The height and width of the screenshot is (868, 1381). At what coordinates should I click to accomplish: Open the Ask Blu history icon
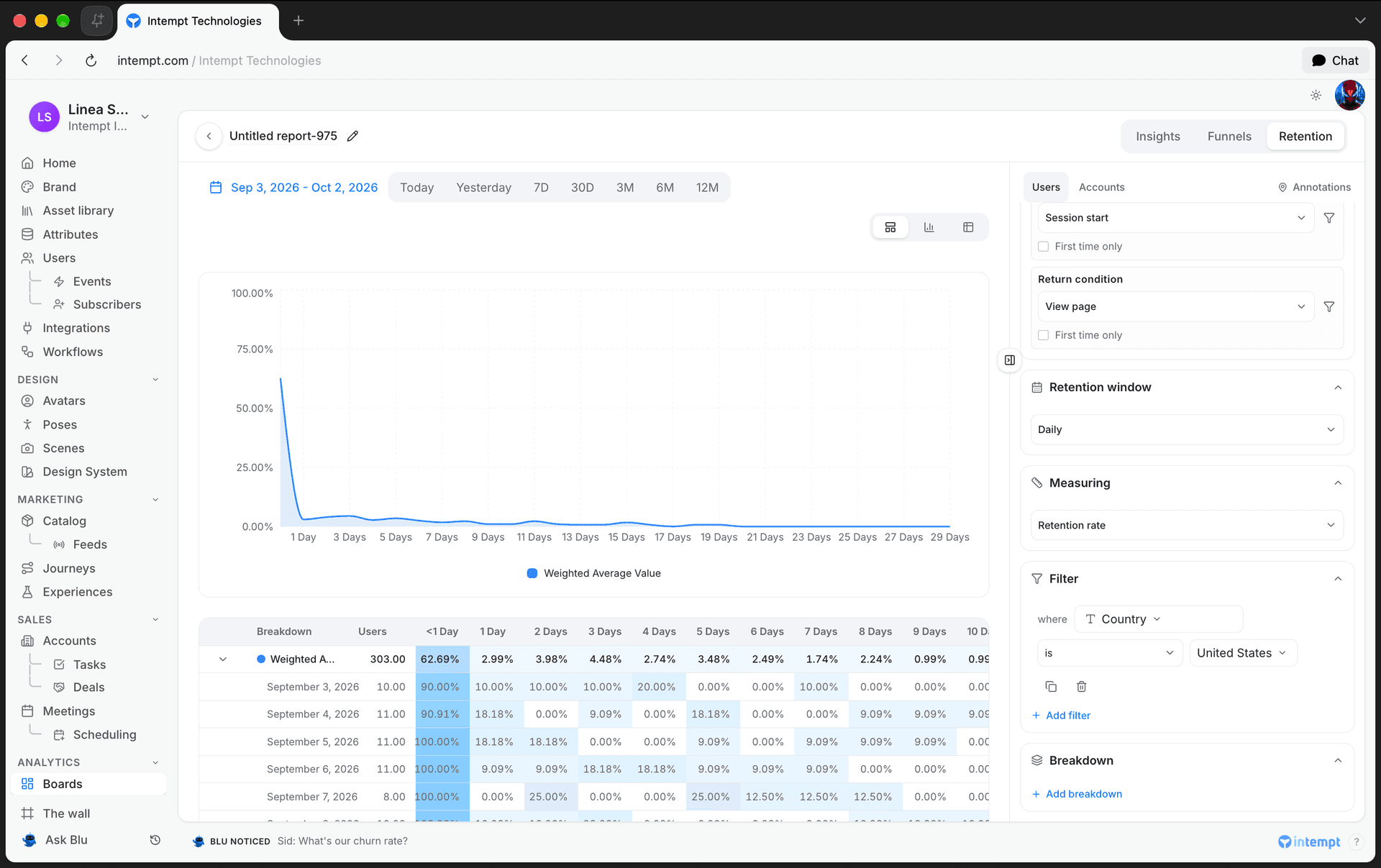(155, 840)
